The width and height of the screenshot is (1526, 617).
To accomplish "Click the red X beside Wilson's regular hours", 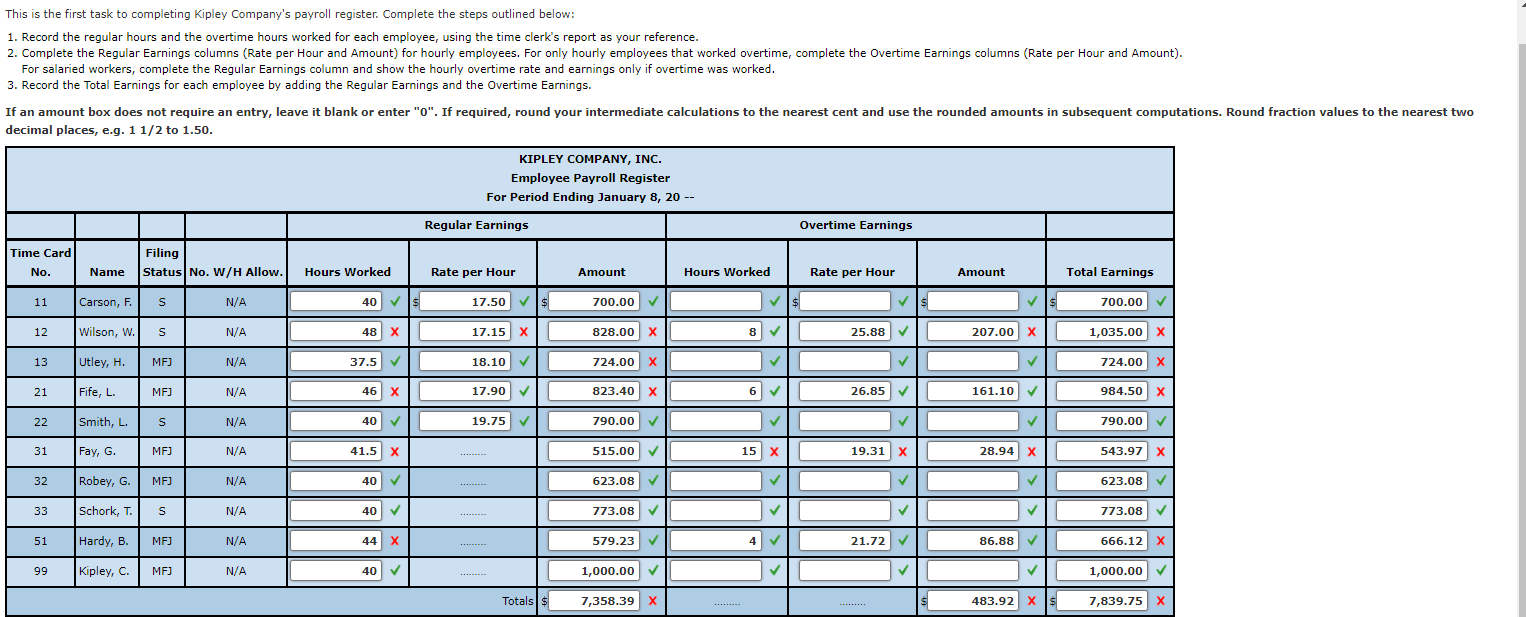I will click(x=396, y=331).
